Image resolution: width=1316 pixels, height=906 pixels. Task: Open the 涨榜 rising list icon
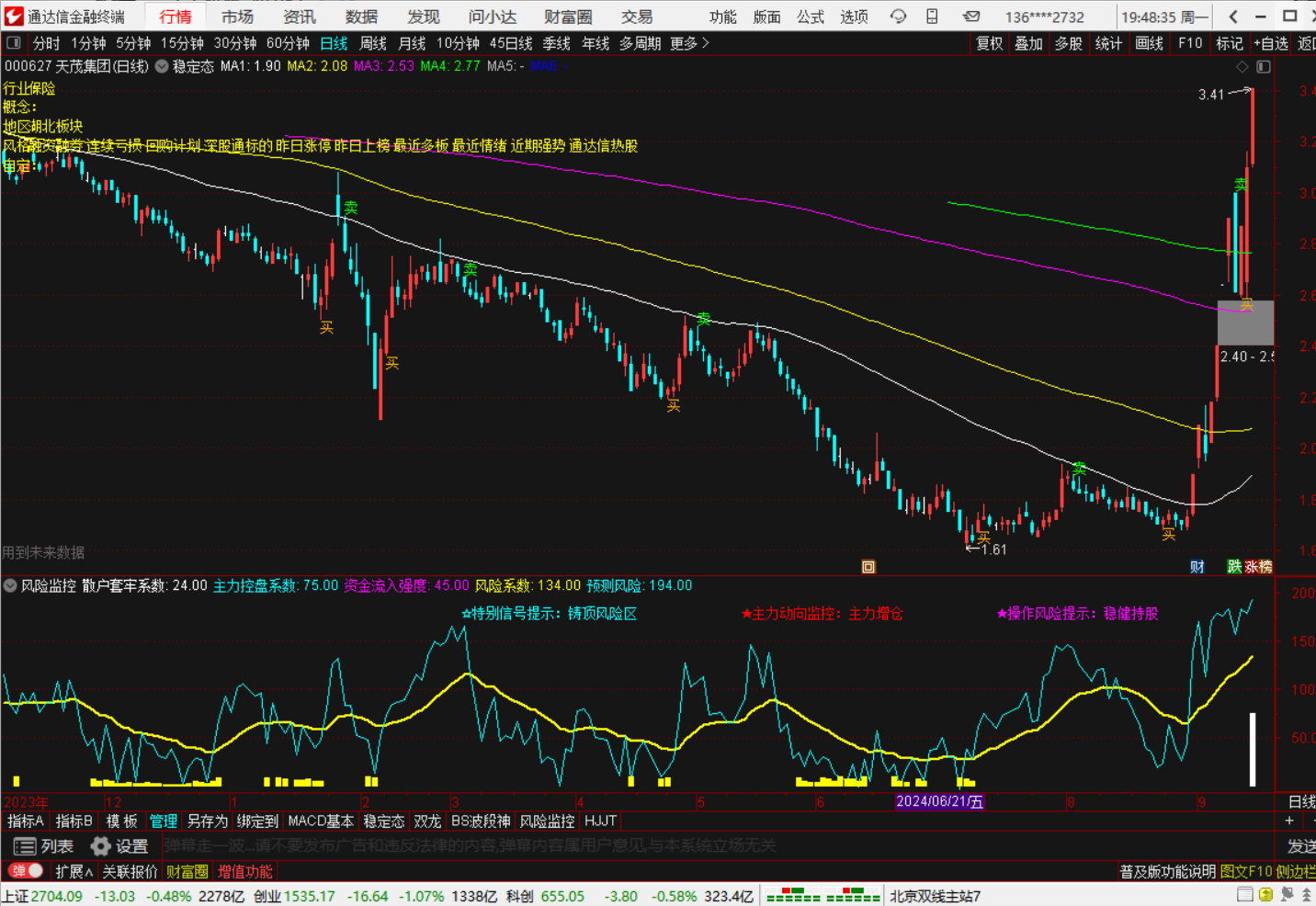[1258, 567]
